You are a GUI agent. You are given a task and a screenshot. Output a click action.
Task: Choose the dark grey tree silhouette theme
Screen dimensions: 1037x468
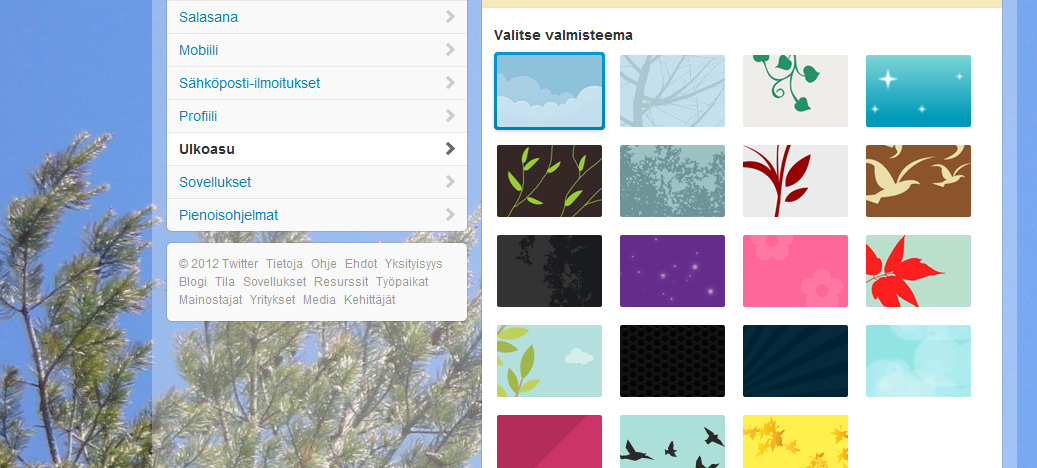[x=549, y=271]
